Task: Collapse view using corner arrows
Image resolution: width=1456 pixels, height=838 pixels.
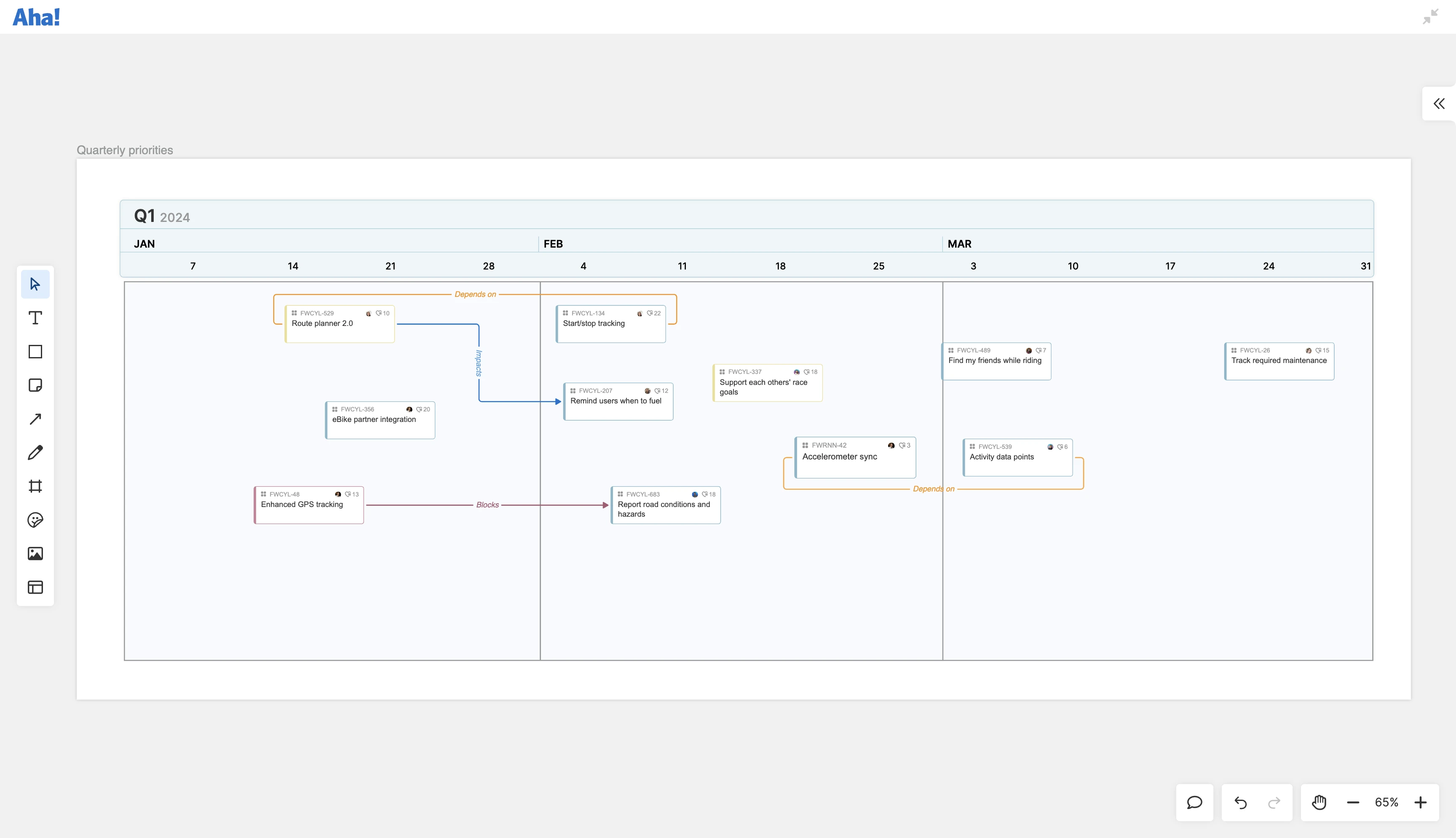Action: point(1431,17)
